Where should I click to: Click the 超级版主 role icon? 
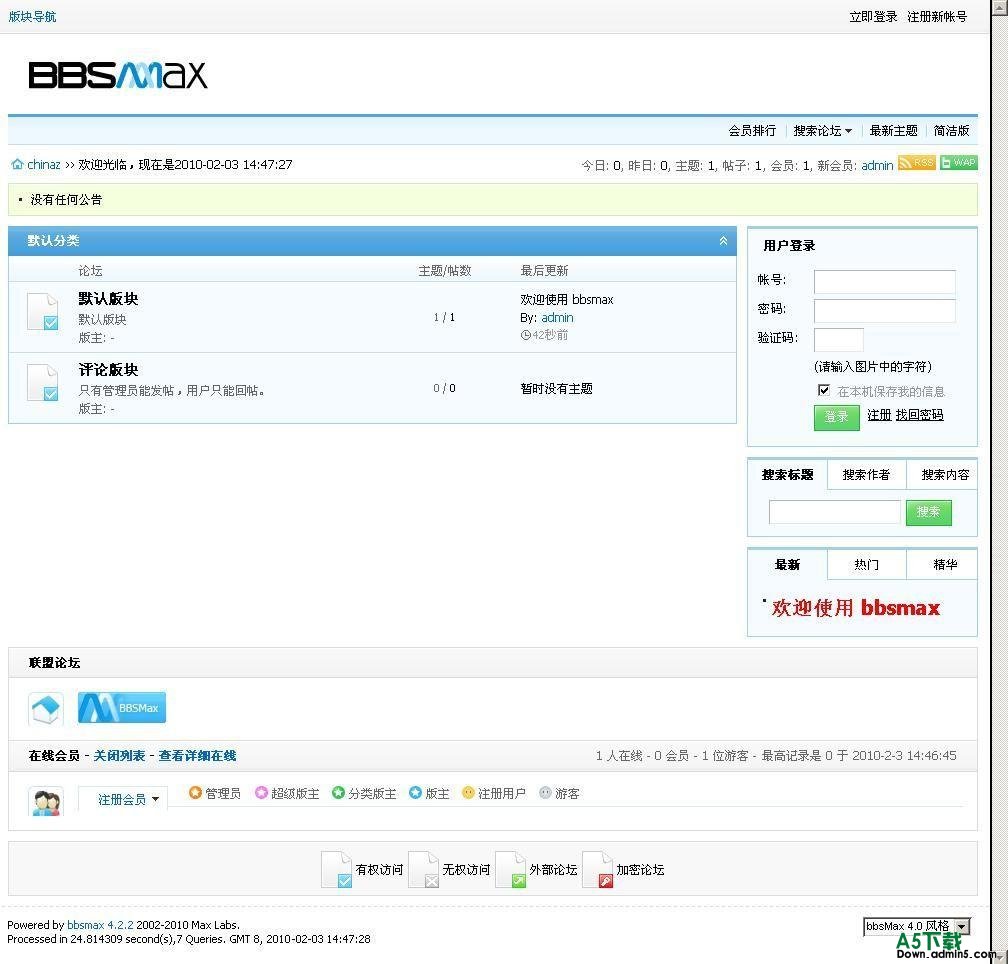pos(261,793)
